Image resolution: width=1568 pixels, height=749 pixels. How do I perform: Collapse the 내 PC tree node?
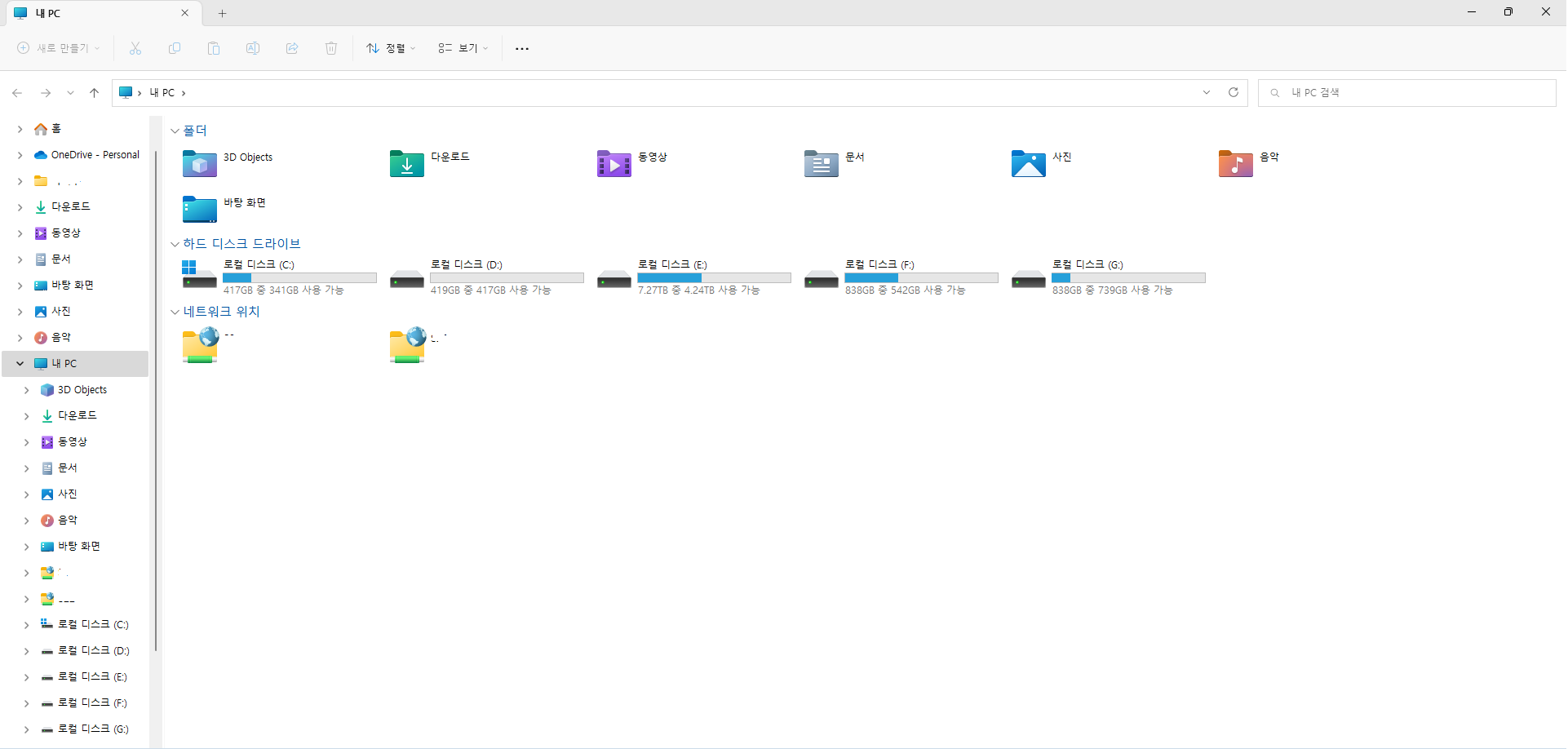tap(20, 364)
